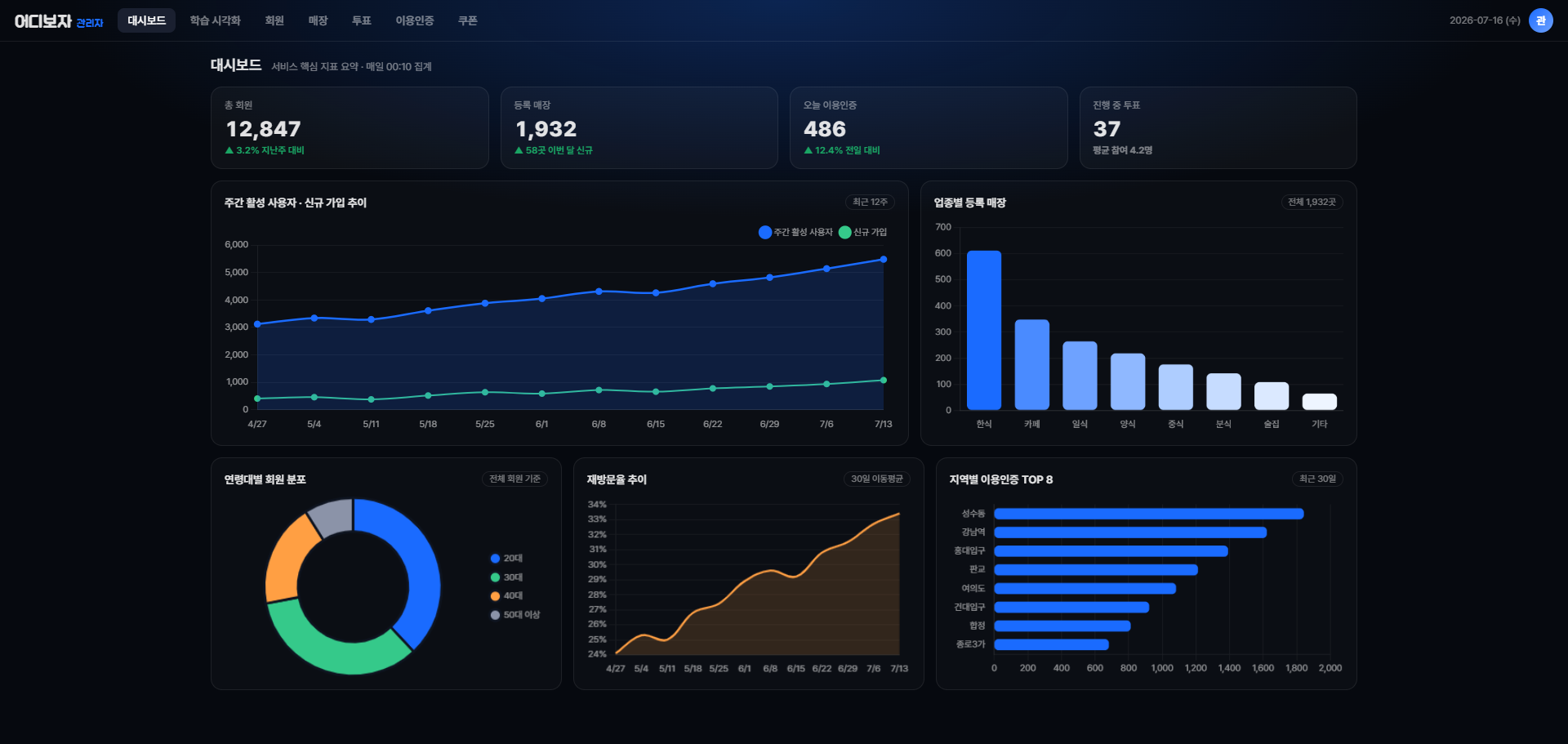Click the last green 7/13 new-signups data point
This screenshot has height=744, width=1568.
click(x=884, y=381)
